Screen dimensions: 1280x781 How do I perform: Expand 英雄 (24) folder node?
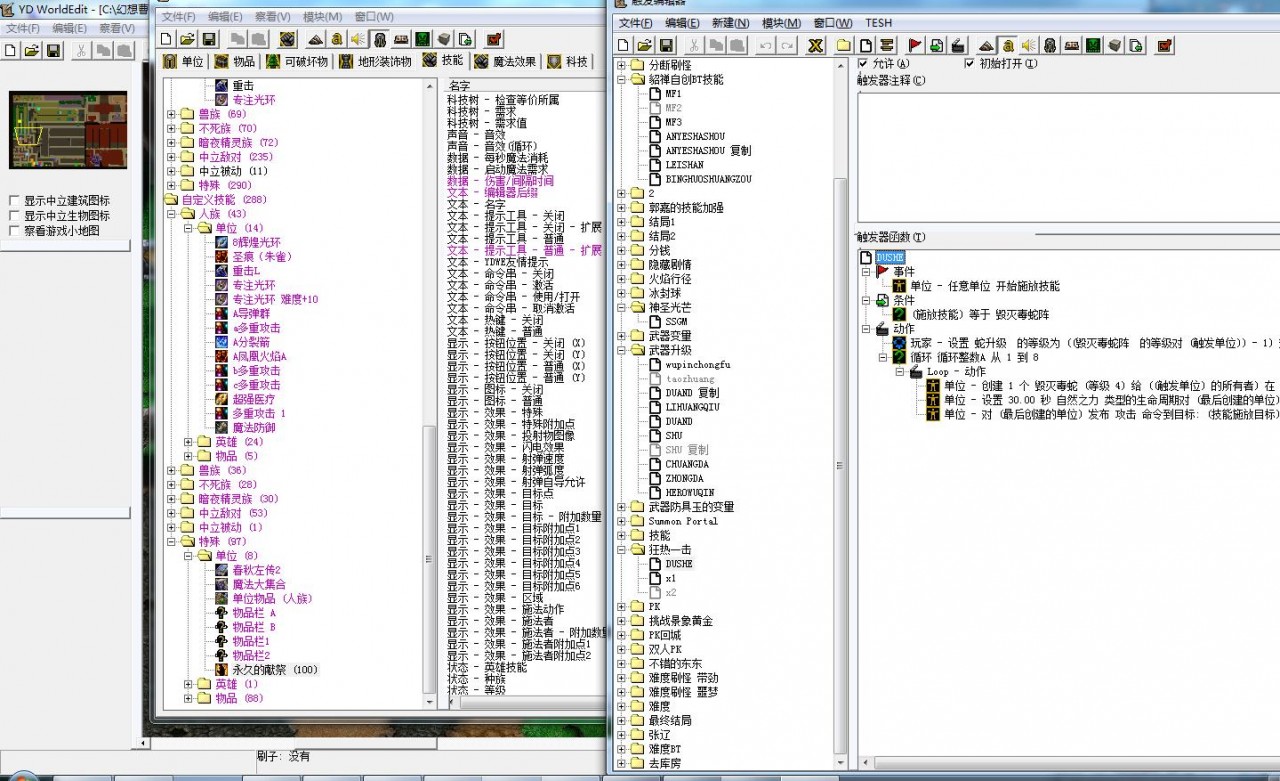pyautogui.click(x=188, y=442)
